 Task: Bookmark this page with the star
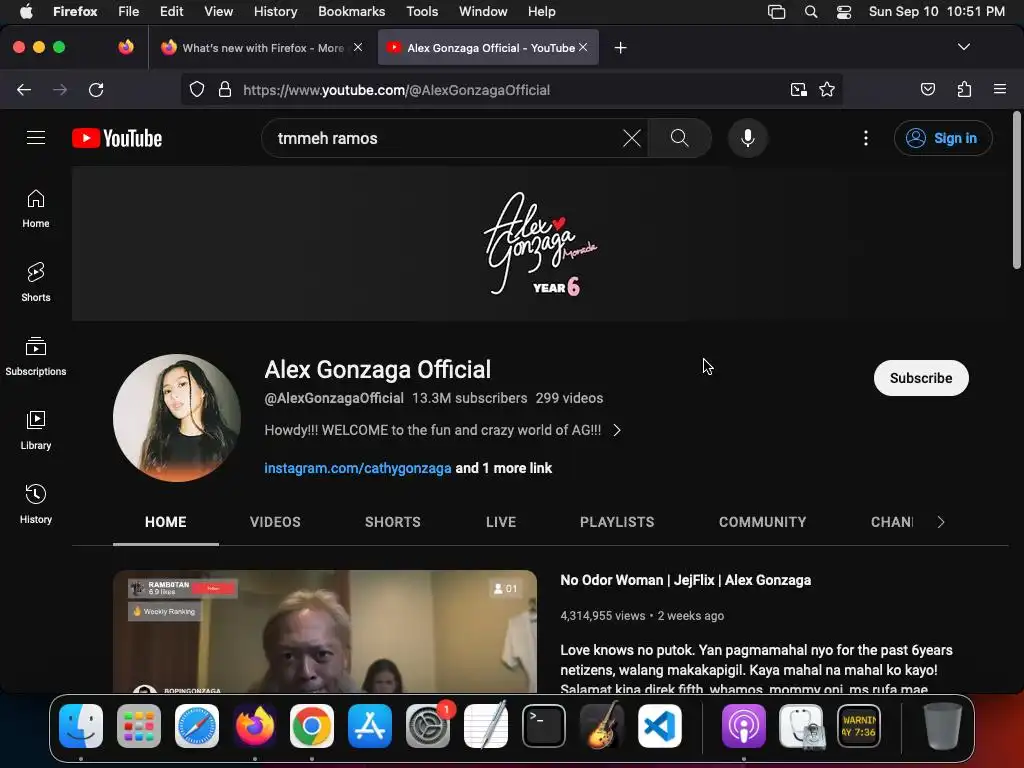pos(827,89)
